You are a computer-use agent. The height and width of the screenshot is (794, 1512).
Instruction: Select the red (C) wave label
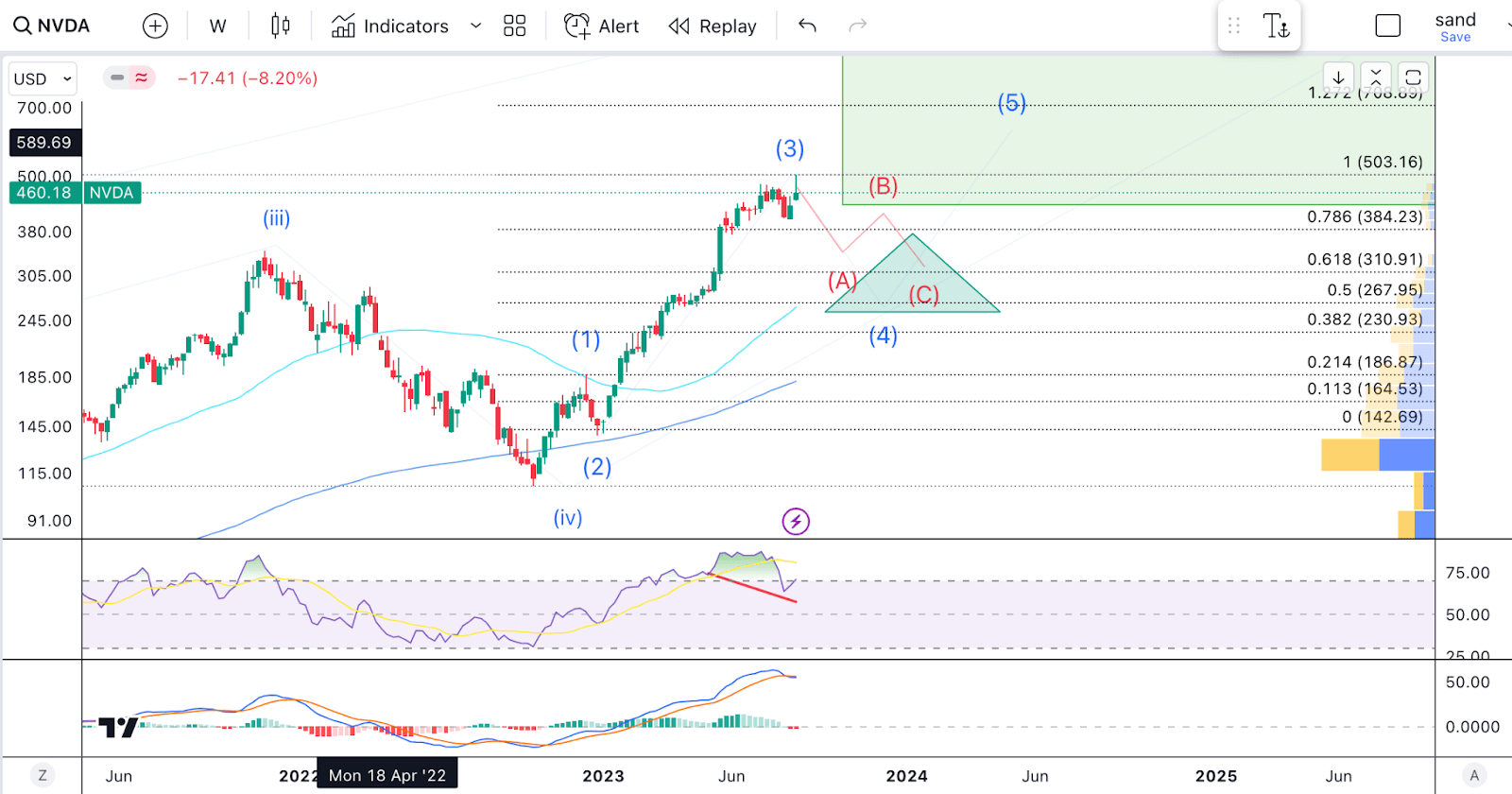pos(924,296)
